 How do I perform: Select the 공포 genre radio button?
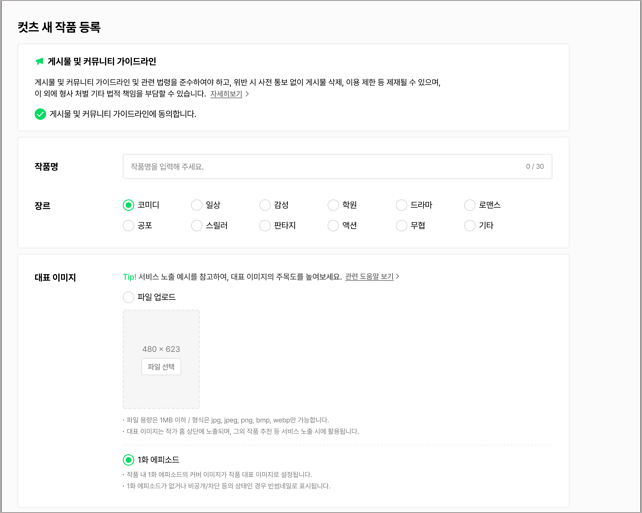click(x=129, y=226)
